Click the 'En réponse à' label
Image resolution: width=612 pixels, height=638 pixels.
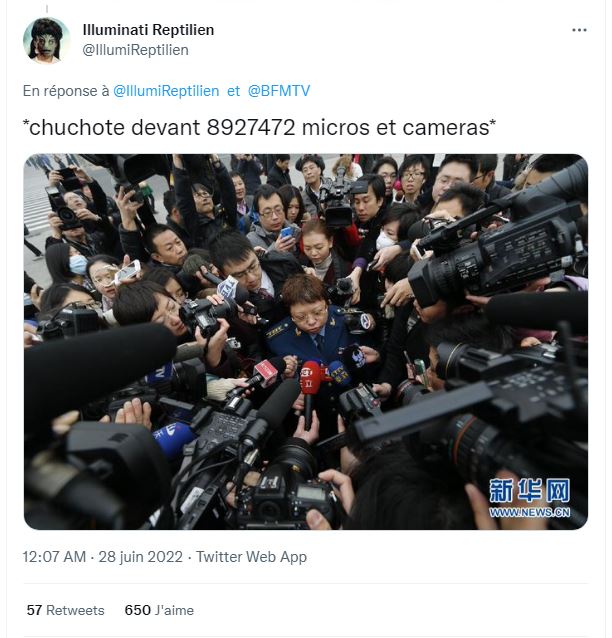(66, 91)
